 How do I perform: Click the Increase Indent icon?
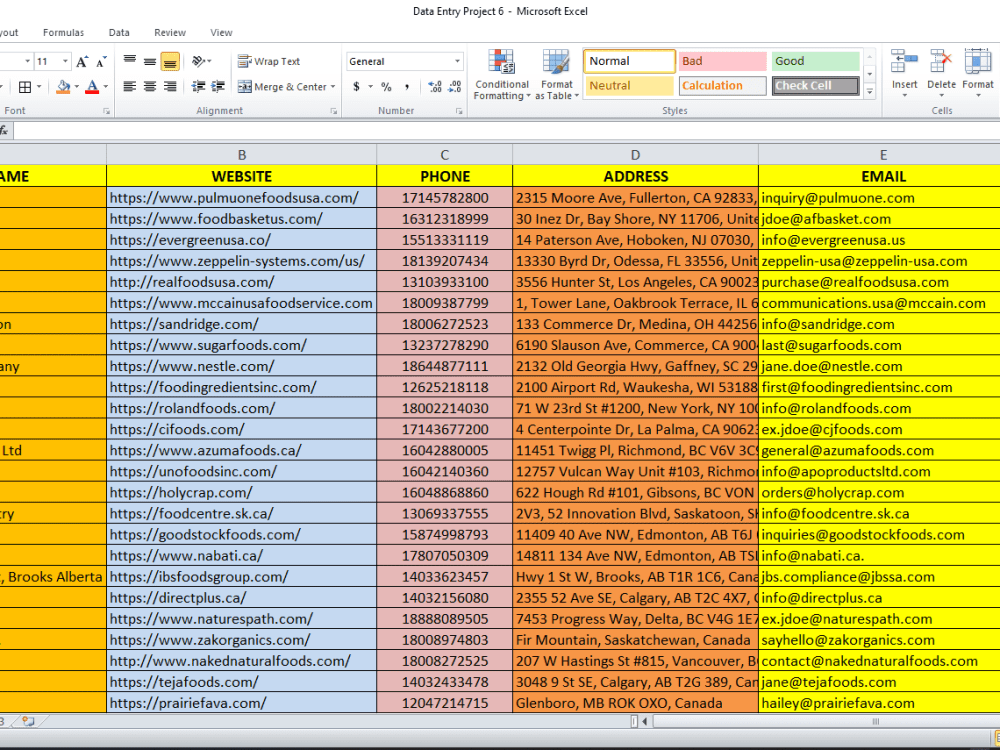218,87
